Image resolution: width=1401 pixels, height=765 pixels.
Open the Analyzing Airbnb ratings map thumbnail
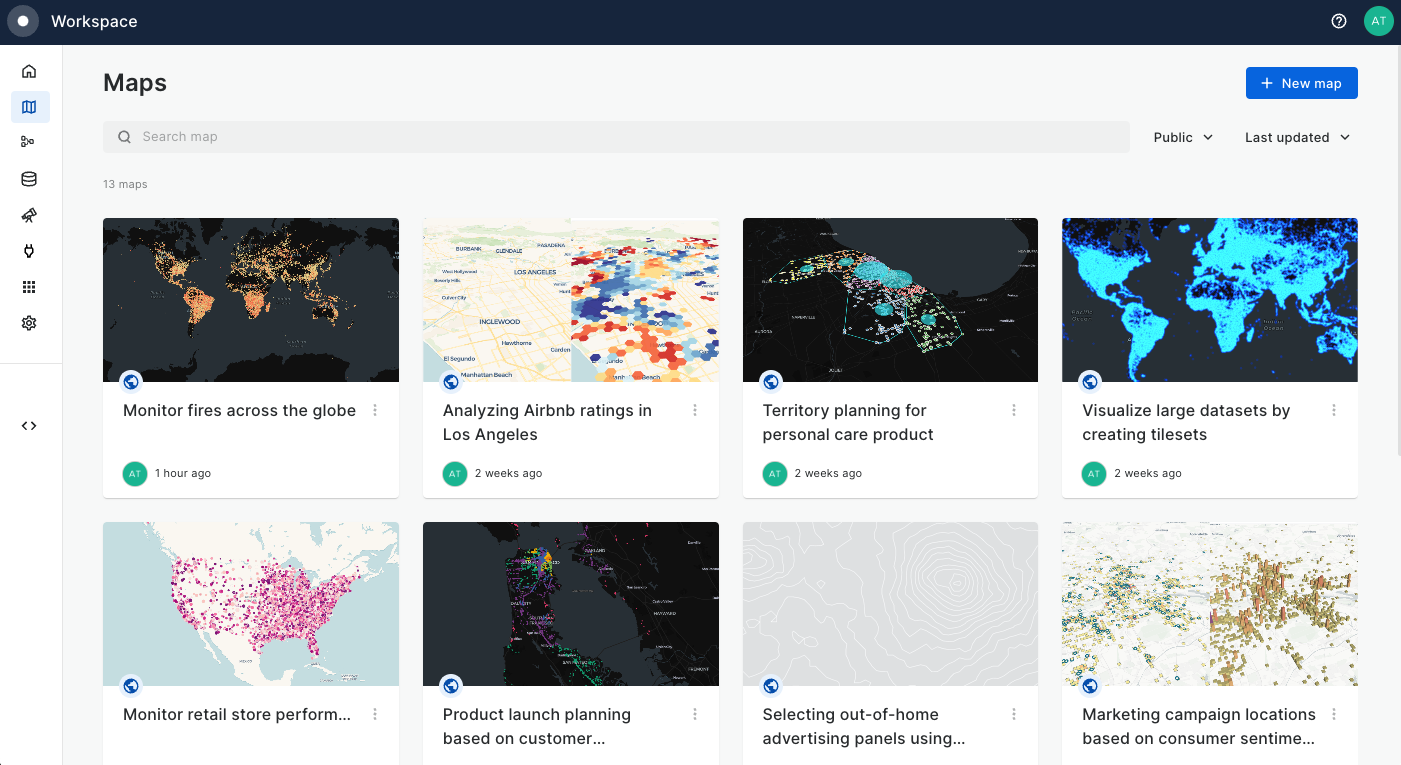click(x=570, y=300)
